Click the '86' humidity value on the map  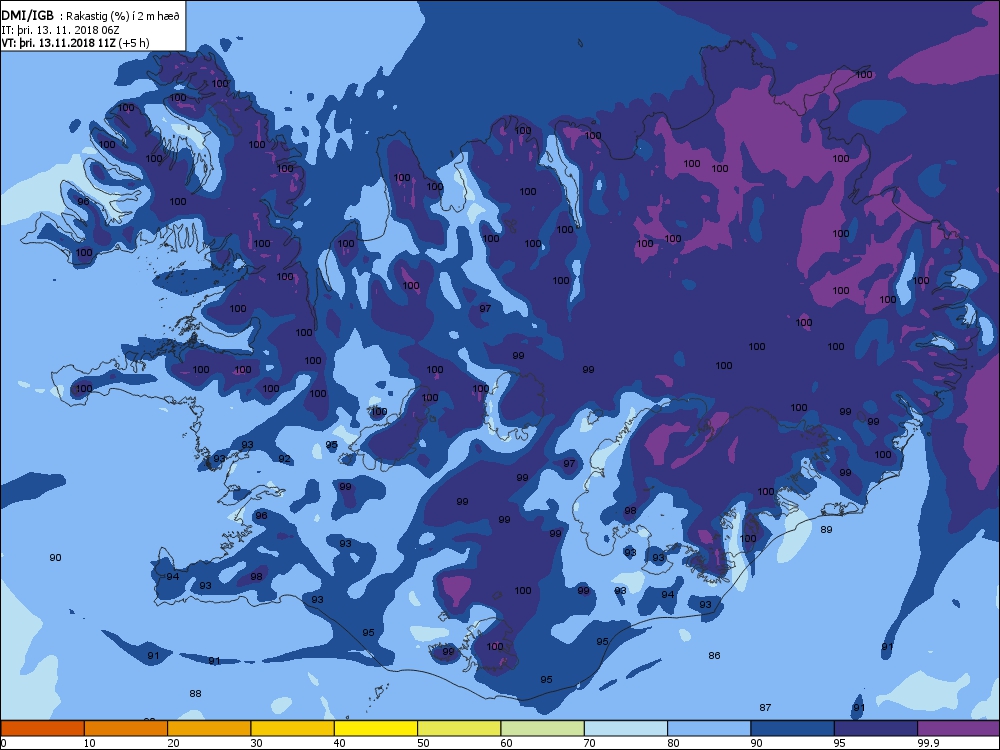click(x=714, y=656)
